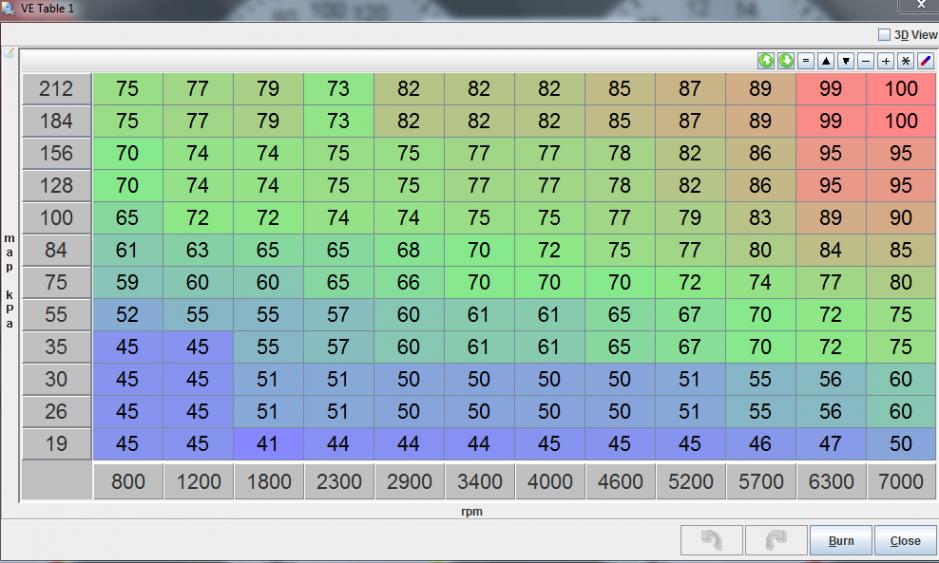This screenshot has width=939, height=563.
Task: Select the 156 kPa row header
Action: (56, 153)
